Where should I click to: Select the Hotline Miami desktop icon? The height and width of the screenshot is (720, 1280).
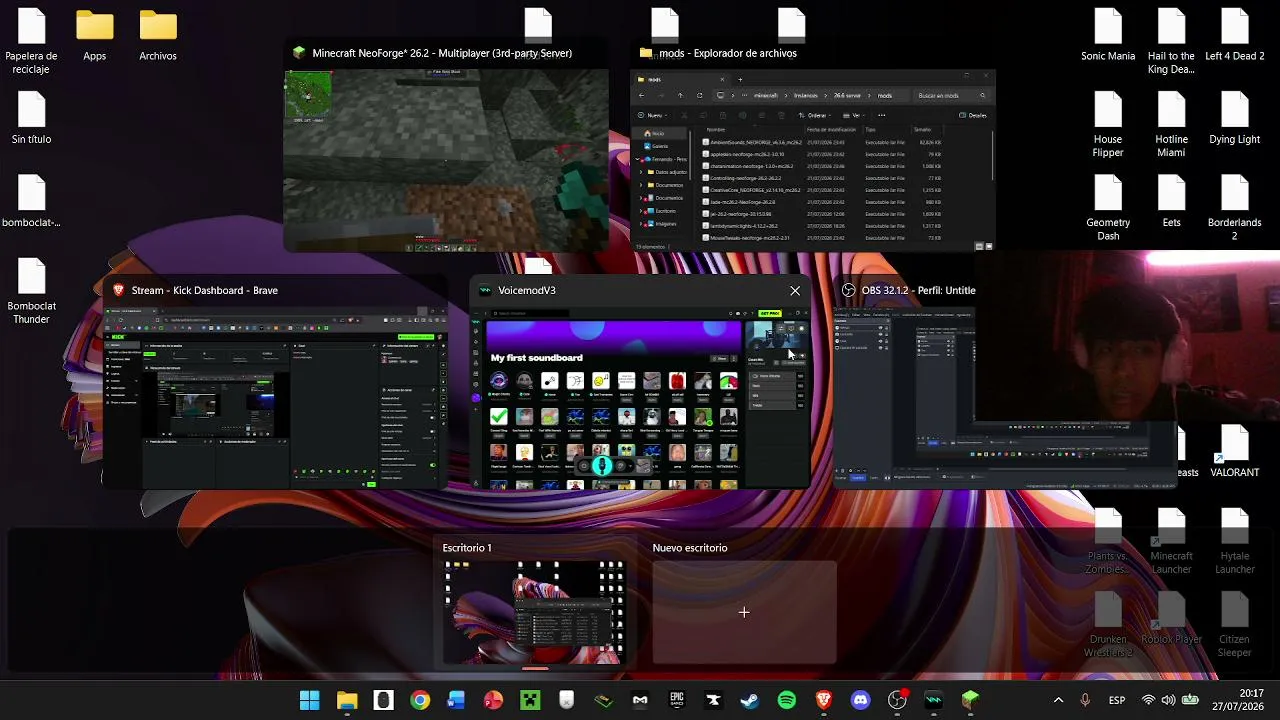tap(1172, 125)
